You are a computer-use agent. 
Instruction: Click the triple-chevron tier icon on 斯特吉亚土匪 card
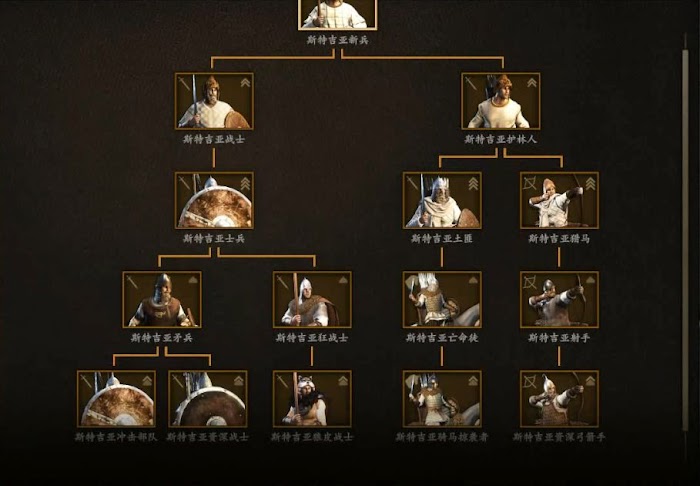[473, 183]
